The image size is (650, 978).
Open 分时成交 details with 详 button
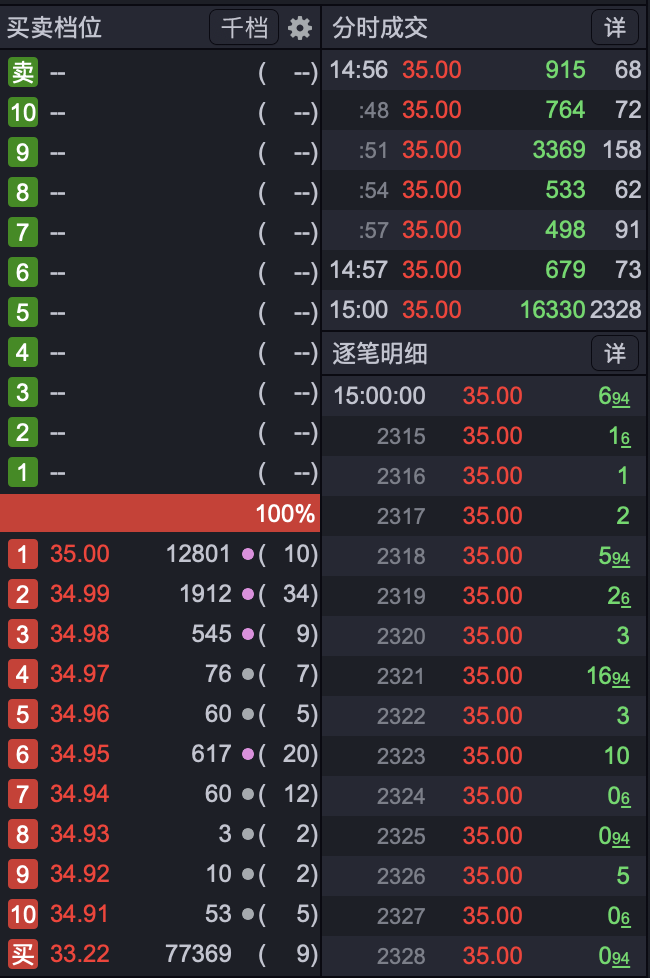click(x=614, y=27)
